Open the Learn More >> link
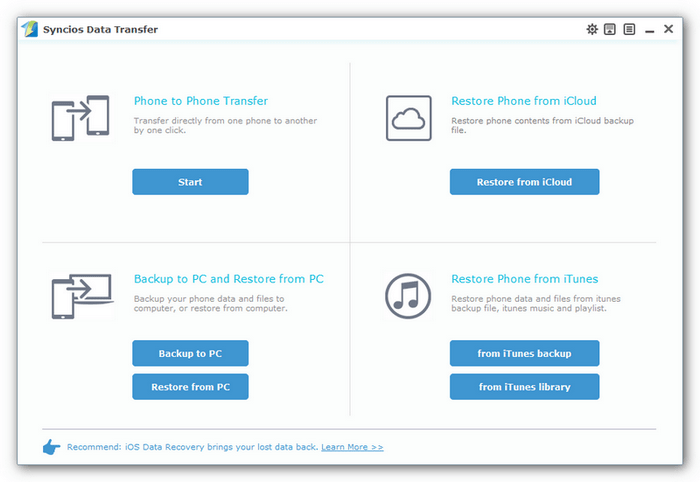700x482 pixels. pos(352,447)
